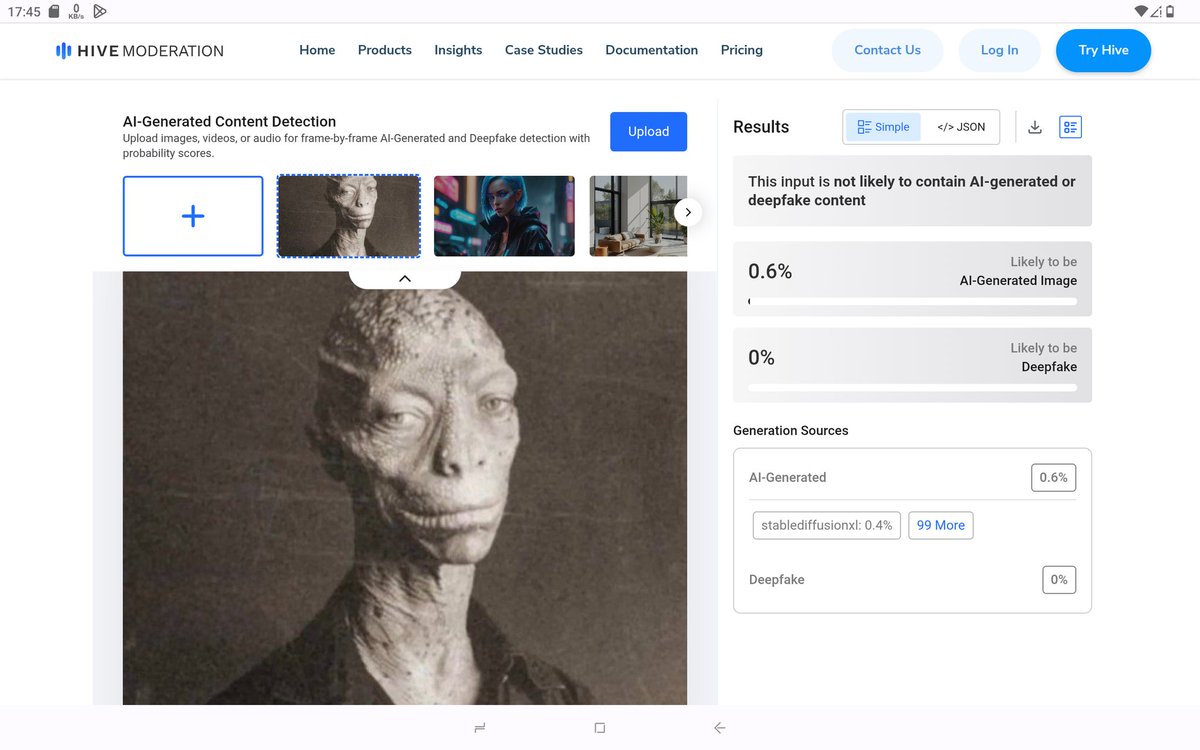Open the Products menu
The width and height of the screenshot is (1200, 750).
pos(385,50)
